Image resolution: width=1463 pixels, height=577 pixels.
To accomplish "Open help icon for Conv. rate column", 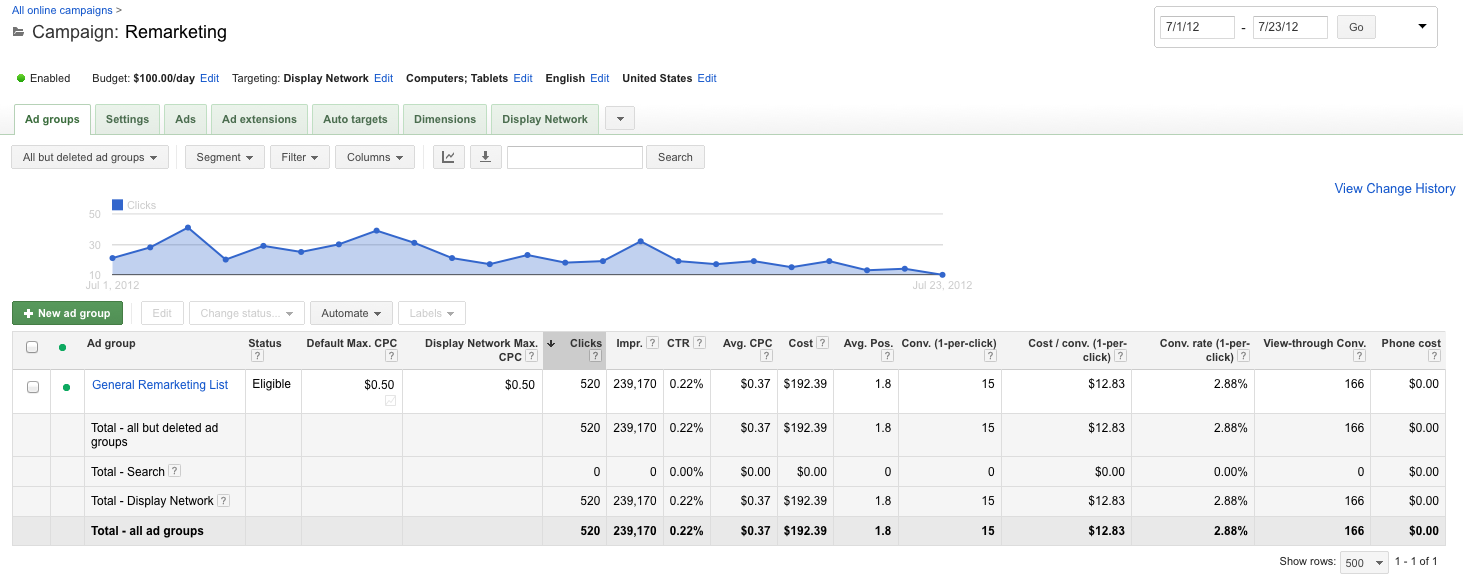I will [1243, 356].
